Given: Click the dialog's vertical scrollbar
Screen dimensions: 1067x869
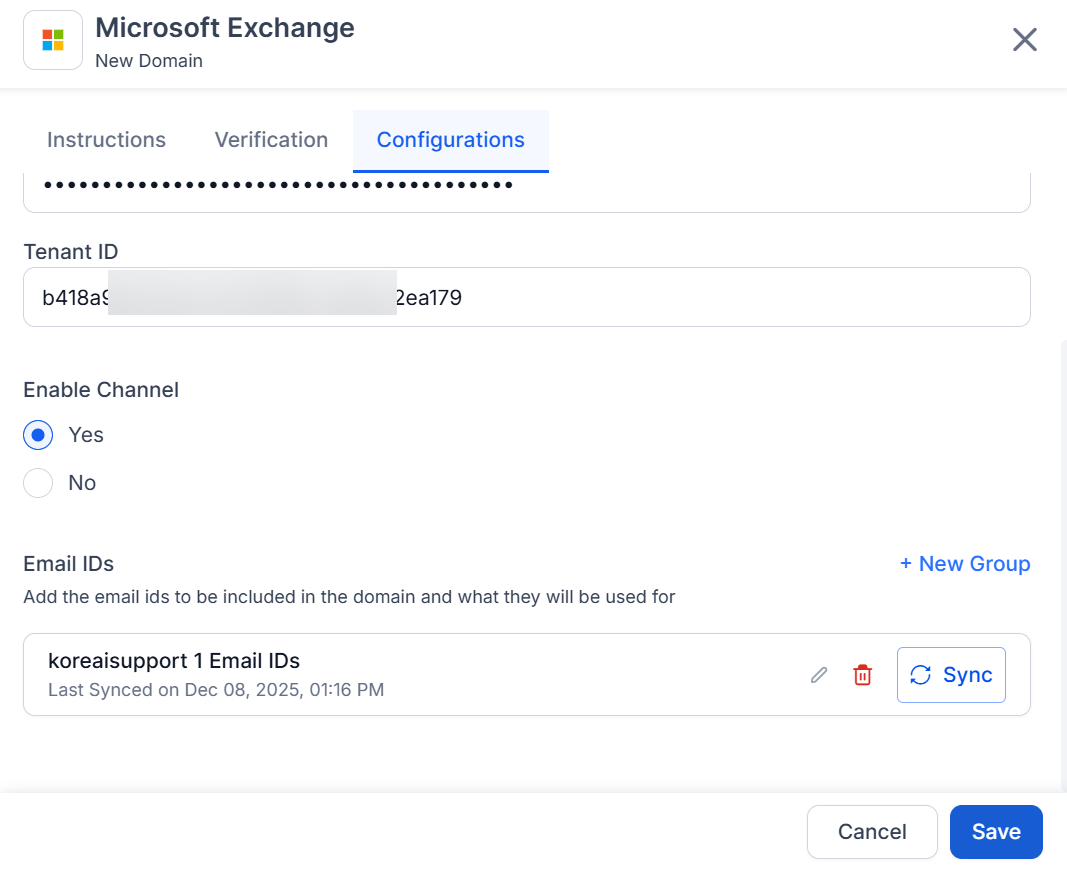Looking at the screenshot, I should click(x=1062, y=560).
